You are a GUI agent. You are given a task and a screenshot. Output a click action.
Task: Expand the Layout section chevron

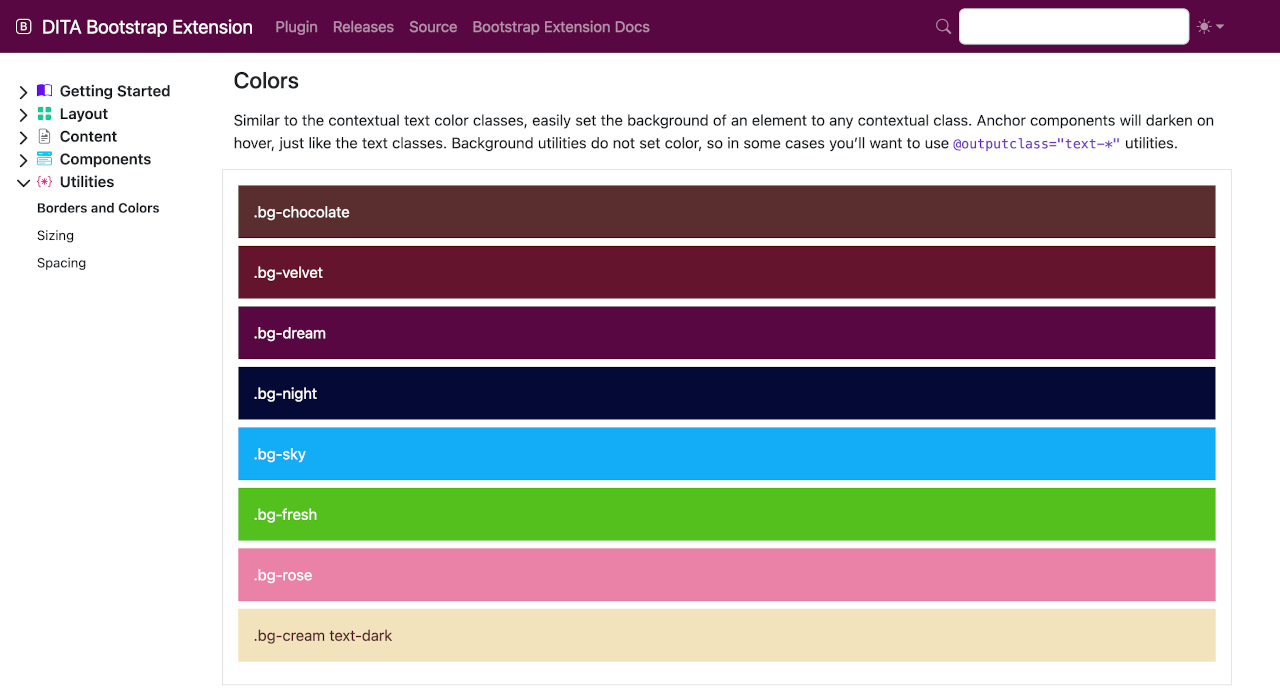tap(24, 115)
